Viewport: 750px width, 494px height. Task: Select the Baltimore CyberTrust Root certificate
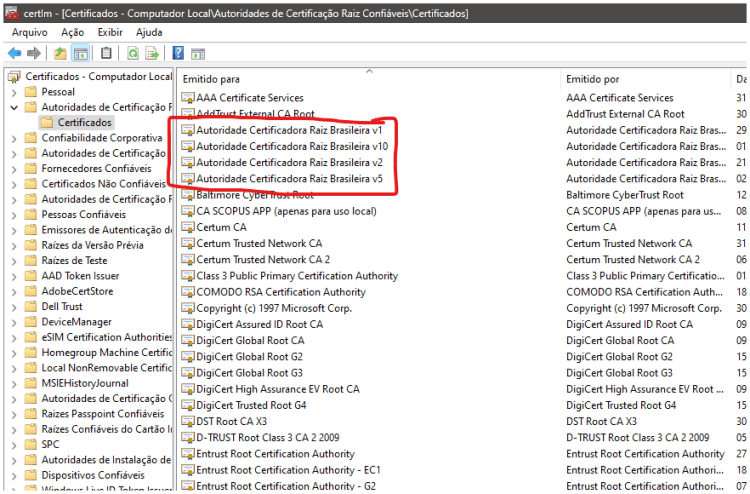[x=254, y=195]
